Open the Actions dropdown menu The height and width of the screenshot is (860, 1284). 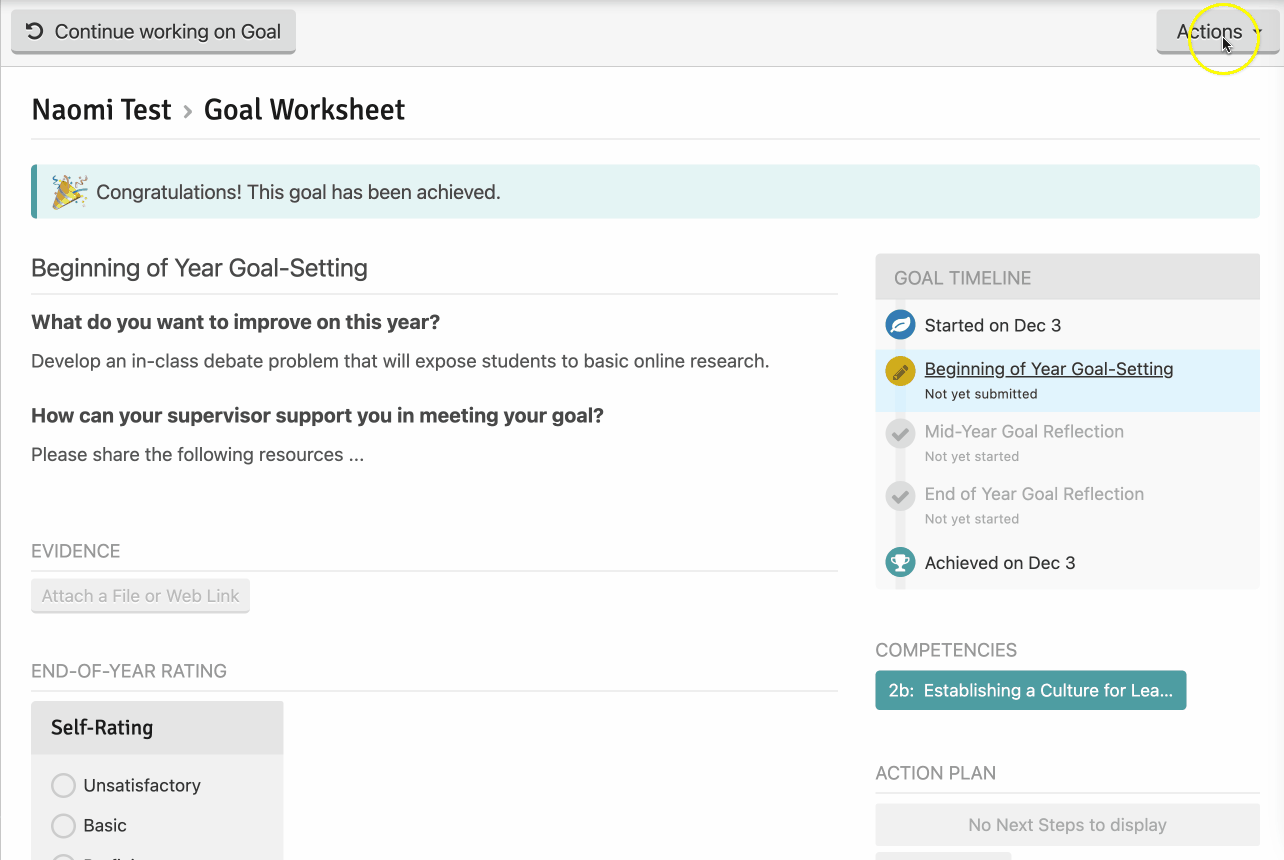[x=1217, y=32]
